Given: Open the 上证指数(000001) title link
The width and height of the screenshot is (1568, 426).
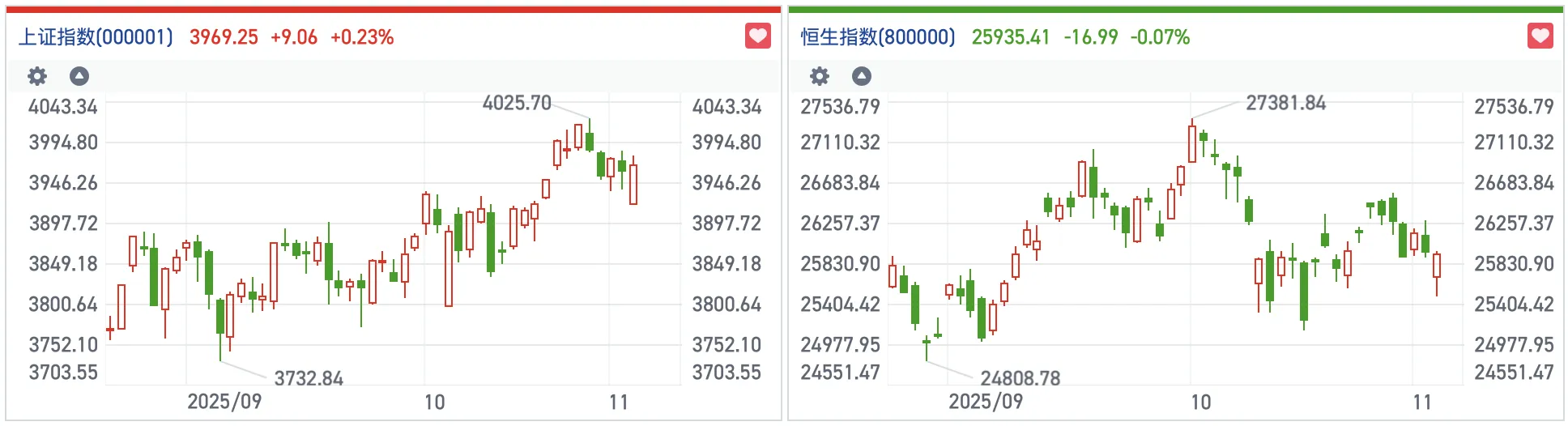Looking at the screenshot, I should (96, 37).
